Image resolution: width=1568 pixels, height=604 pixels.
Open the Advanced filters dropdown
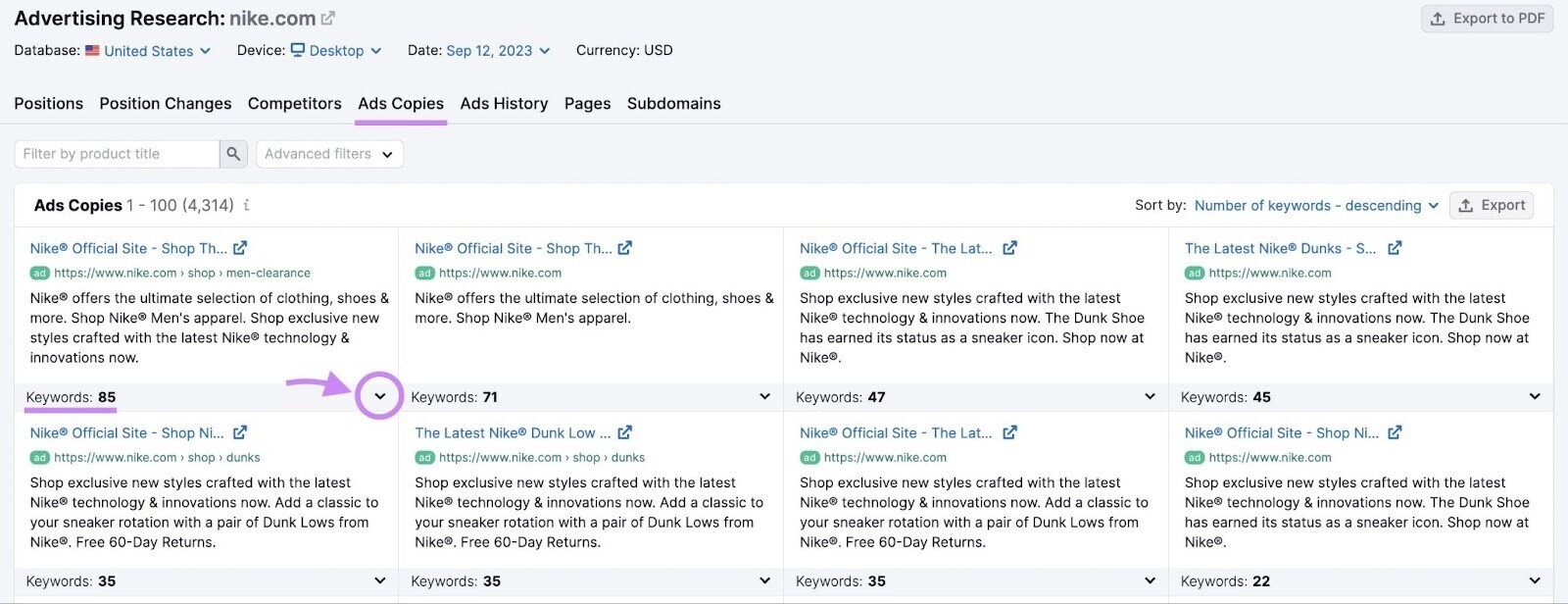329,154
